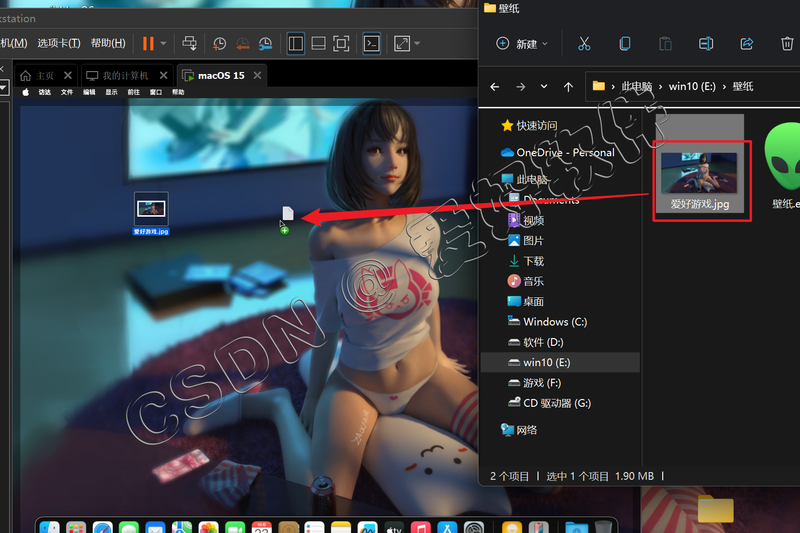Open the Apple menu in macOS guest
The height and width of the screenshot is (533, 800).
[26, 92]
